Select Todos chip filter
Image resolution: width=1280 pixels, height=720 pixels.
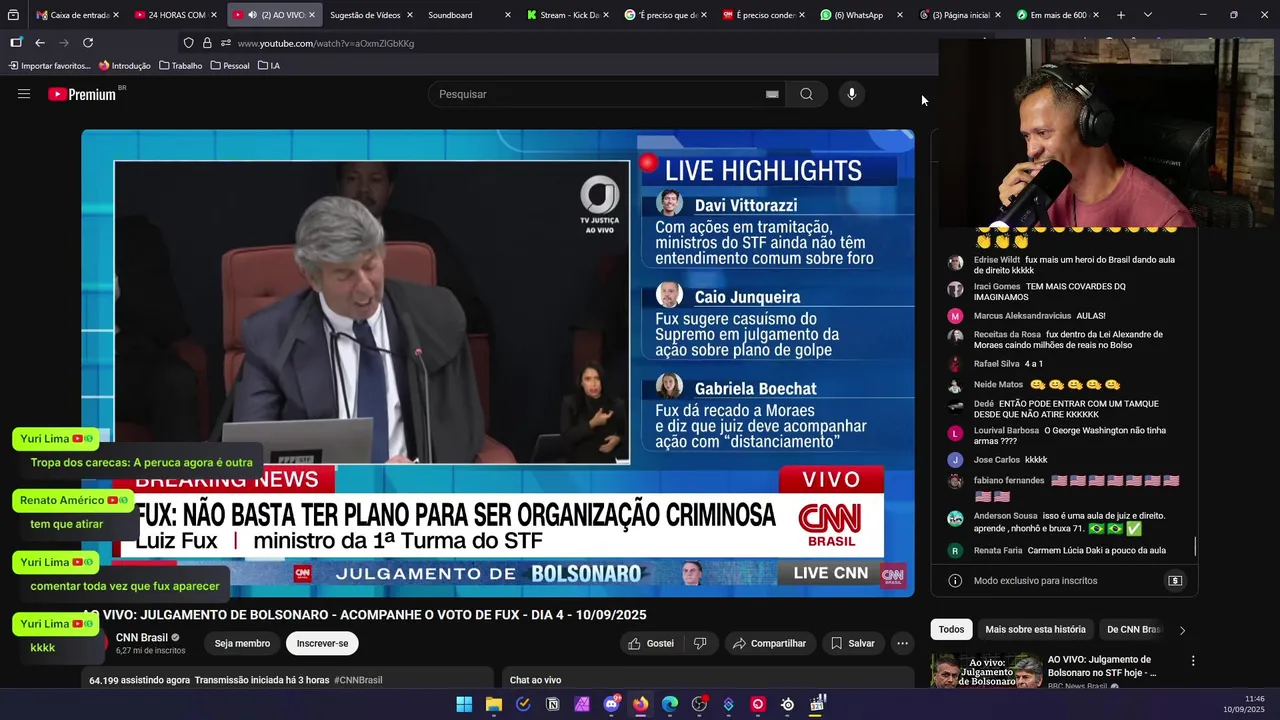click(951, 629)
